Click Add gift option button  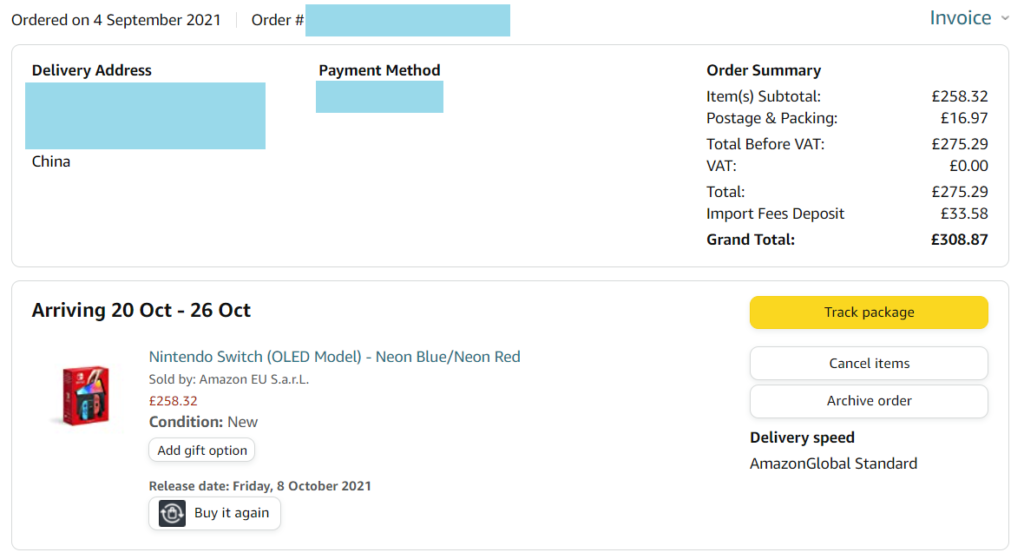(202, 450)
